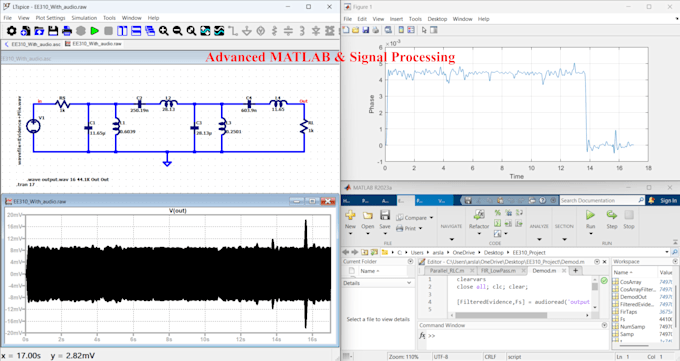Click LTspice zoom out magnifier
This screenshot has width=680, height=361.
177,31
